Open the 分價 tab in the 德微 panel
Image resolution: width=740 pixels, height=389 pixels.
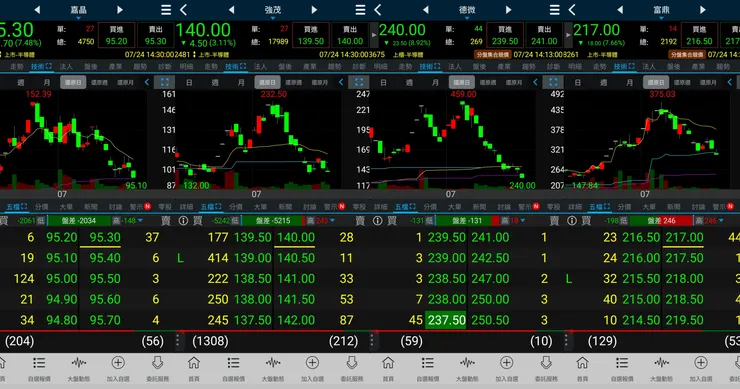tap(430, 207)
